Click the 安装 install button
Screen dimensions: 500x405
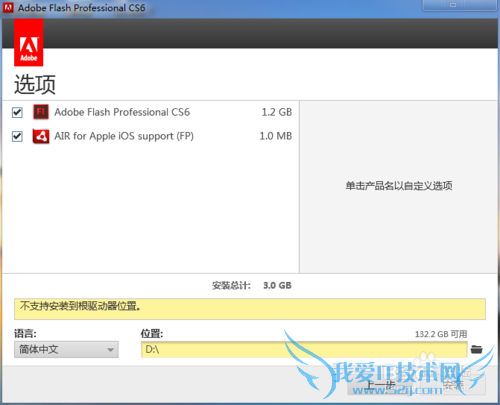[x=453, y=385]
